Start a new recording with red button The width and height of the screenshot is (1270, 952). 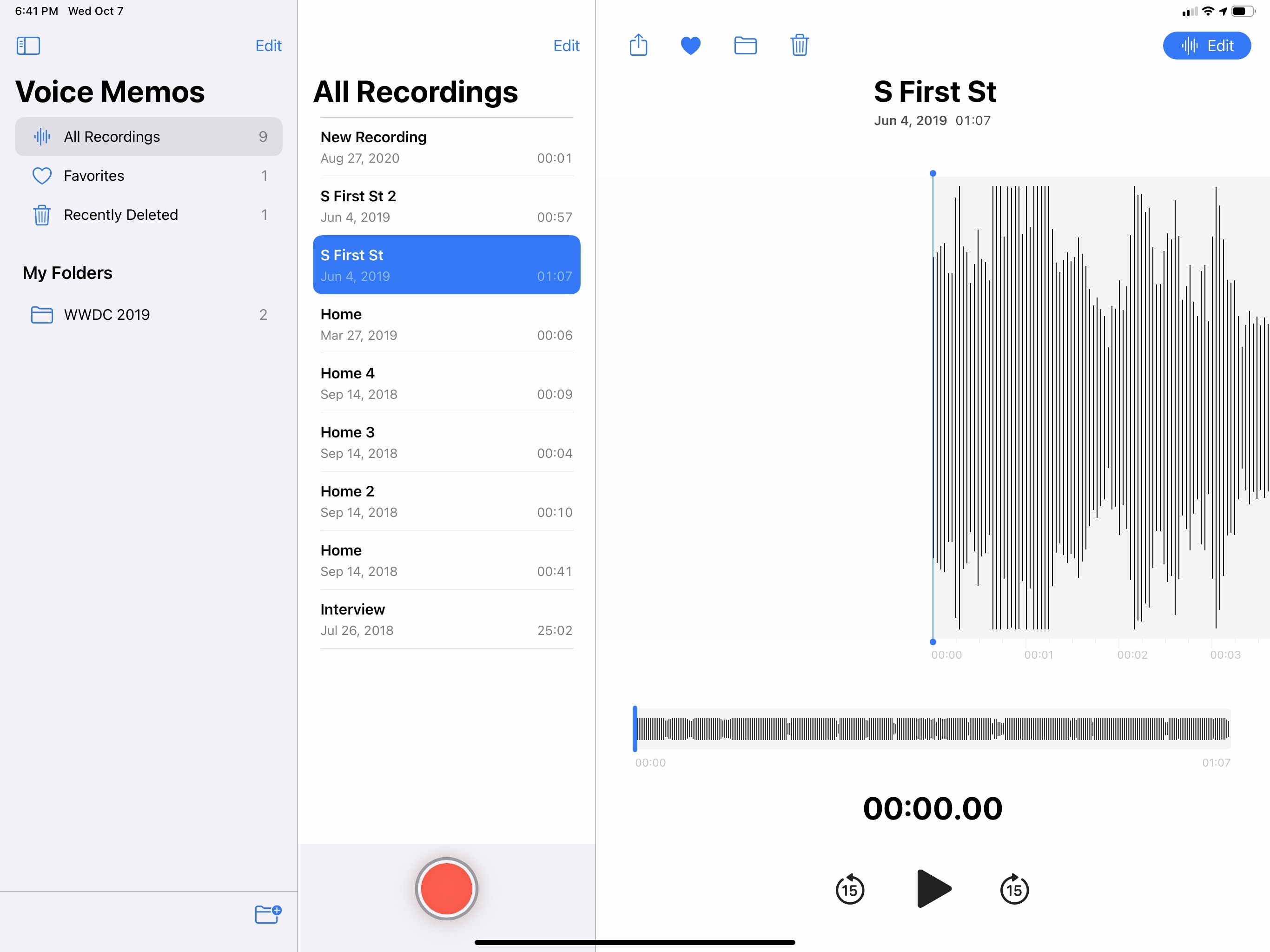pos(446,888)
